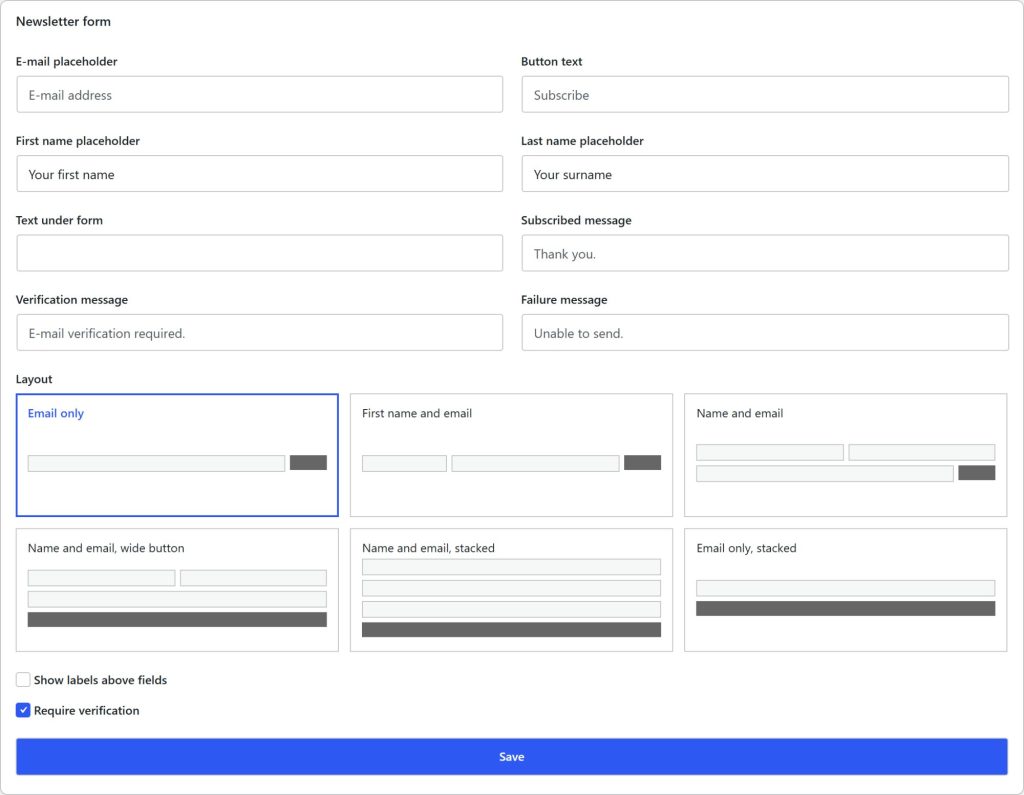The width and height of the screenshot is (1024, 795).
Task: Click the E-mail placeholder input field
Action: [x=259, y=95]
